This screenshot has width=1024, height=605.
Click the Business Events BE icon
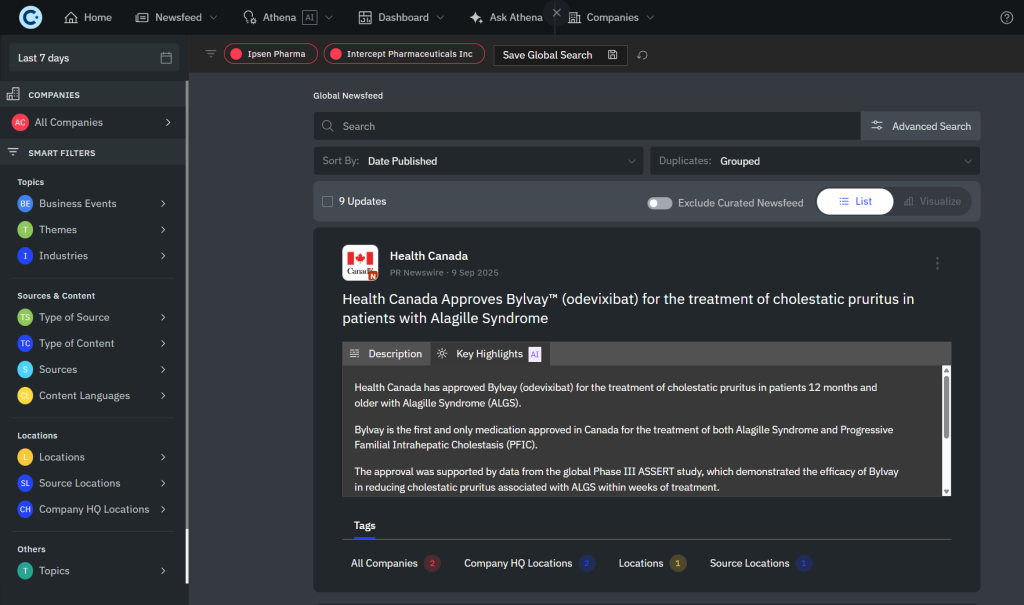click(x=25, y=203)
